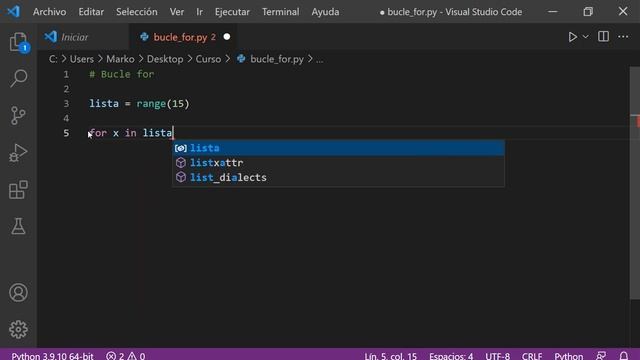Click the VS Code logo in title bar

(x=13, y=11)
